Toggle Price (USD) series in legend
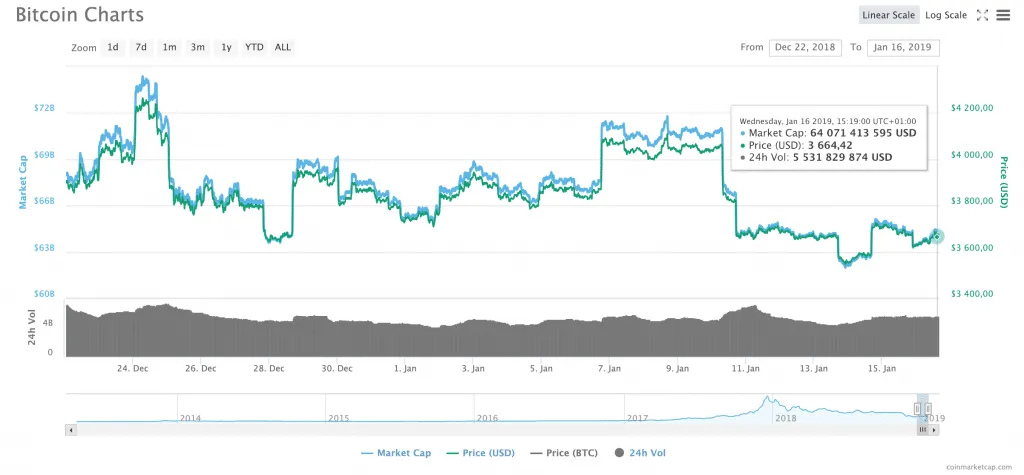This screenshot has height=475, width=1024. 481,453
